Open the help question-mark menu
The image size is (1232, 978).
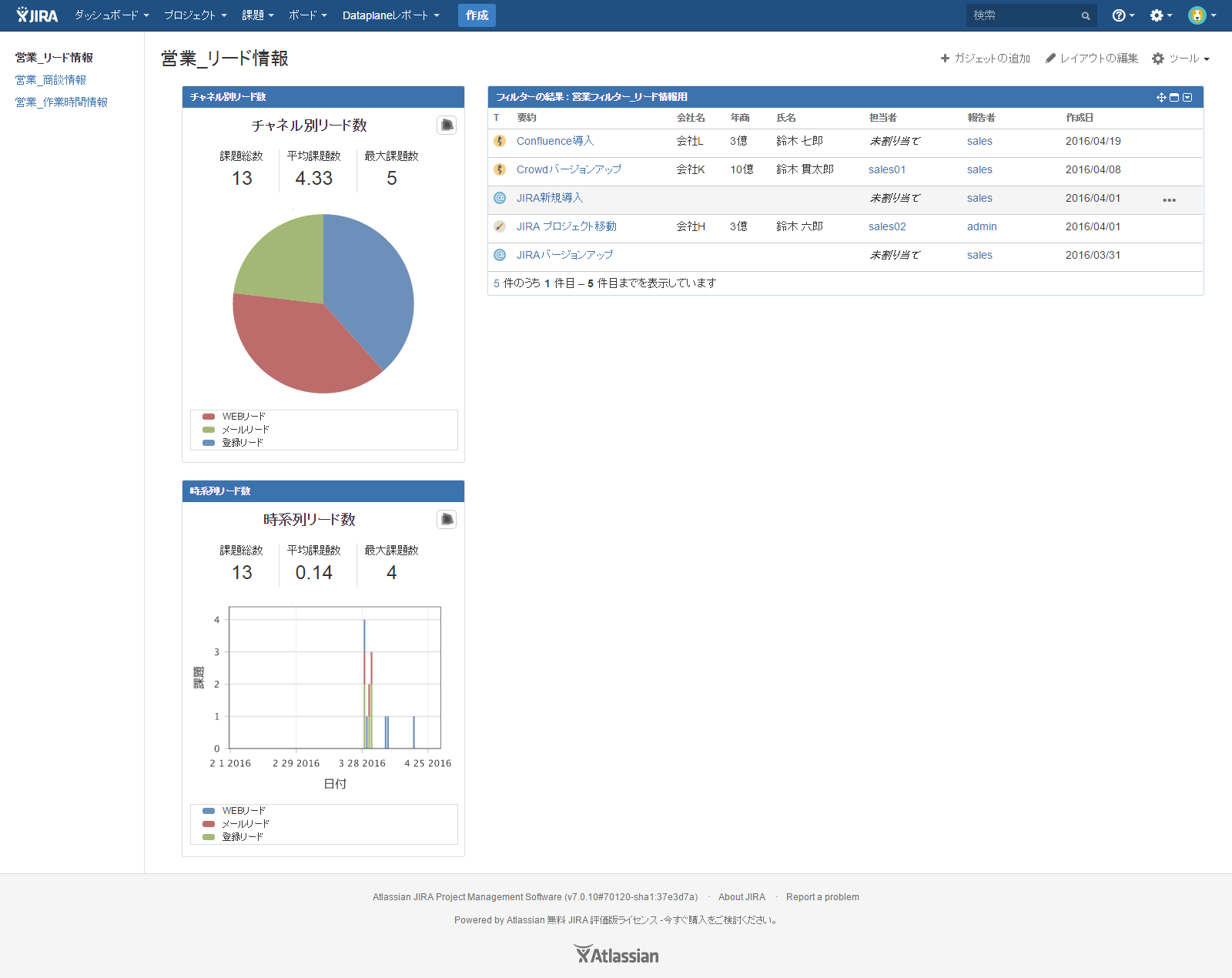click(1123, 15)
